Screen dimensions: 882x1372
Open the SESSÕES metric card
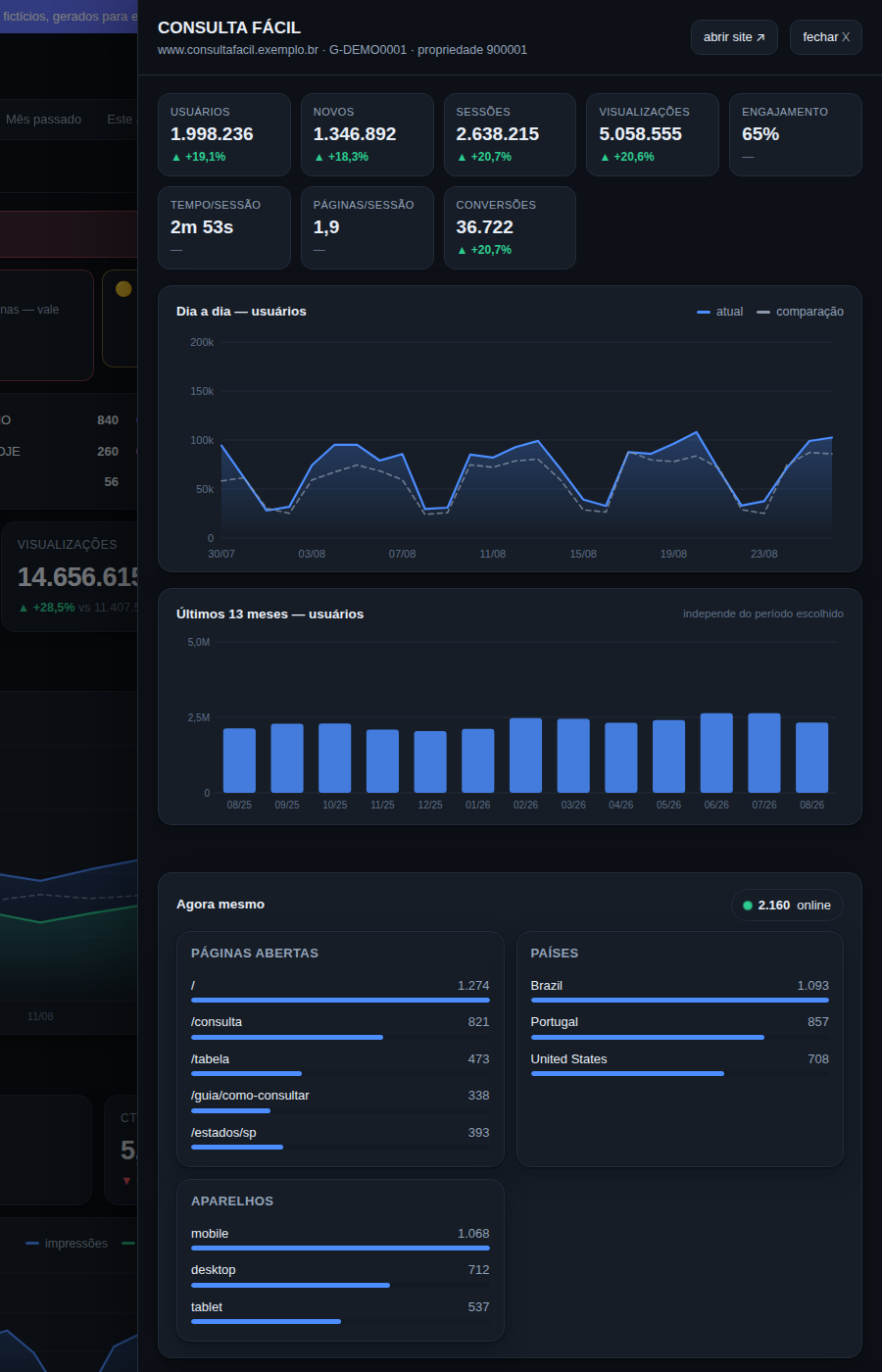click(x=510, y=134)
